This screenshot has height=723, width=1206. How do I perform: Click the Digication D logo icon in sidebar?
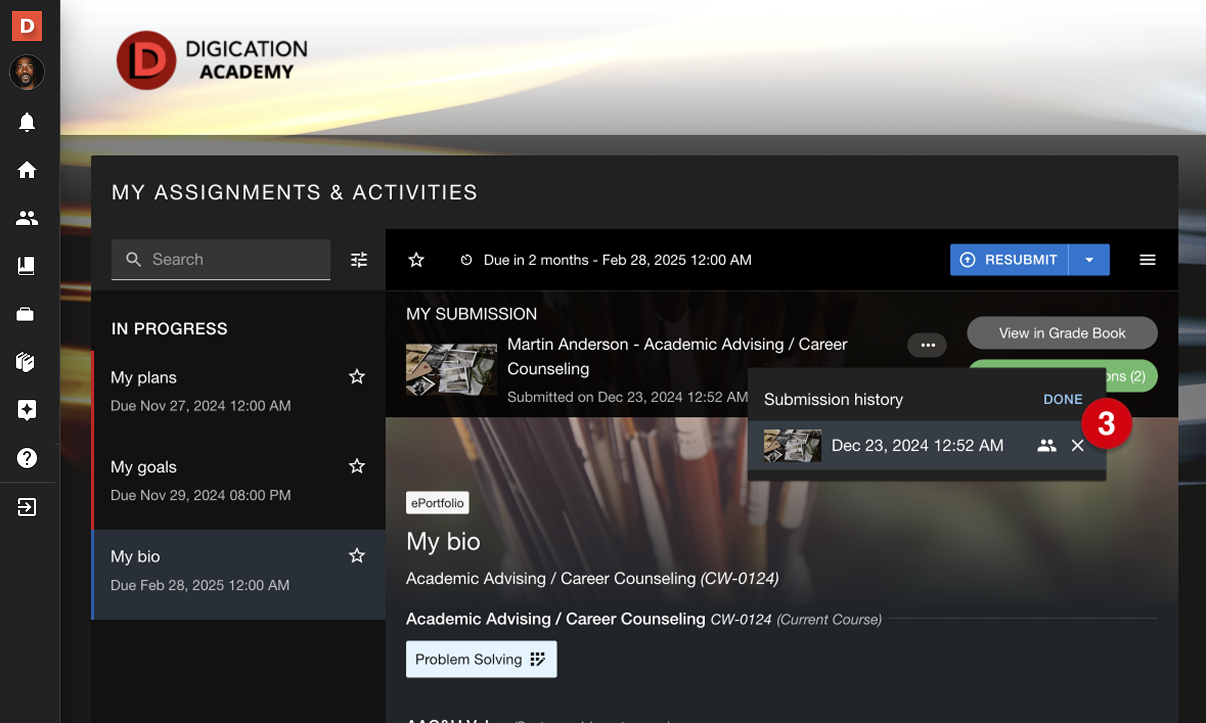pyautogui.click(x=27, y=26)
